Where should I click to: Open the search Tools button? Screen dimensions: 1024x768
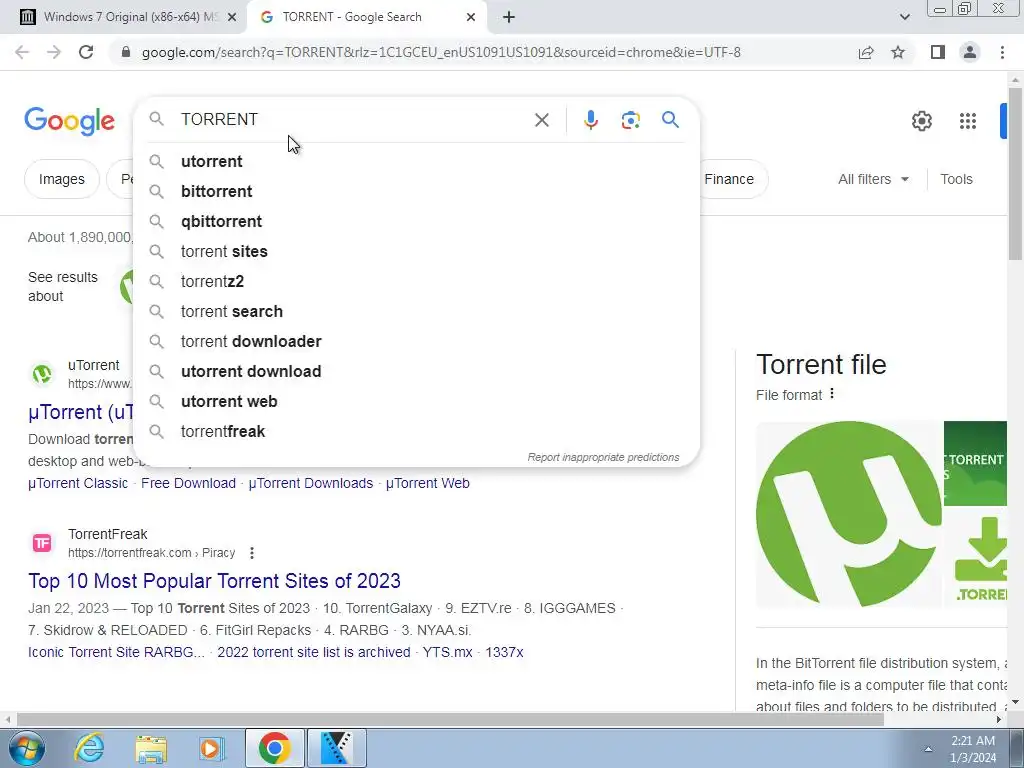[x=956, y=179]
